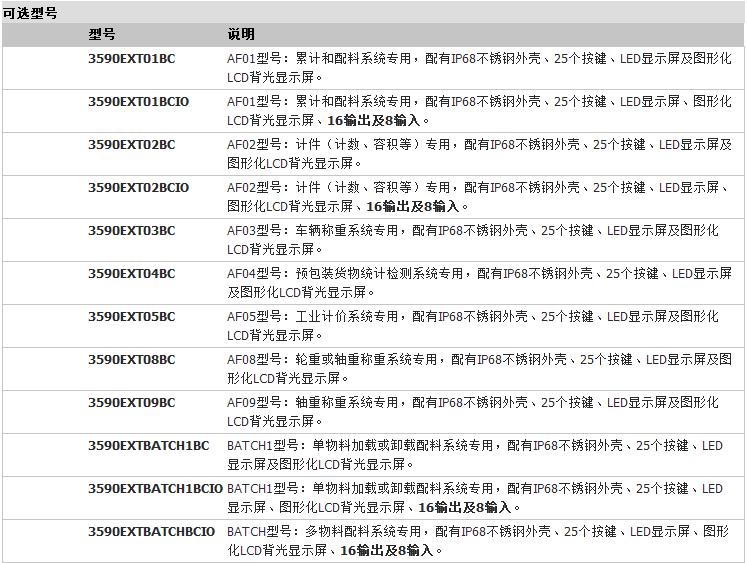The height and width of the screenshot is (563, 747).
Task: Select model 3590EXTBATCH1BCIO
Action: (155, 489)
